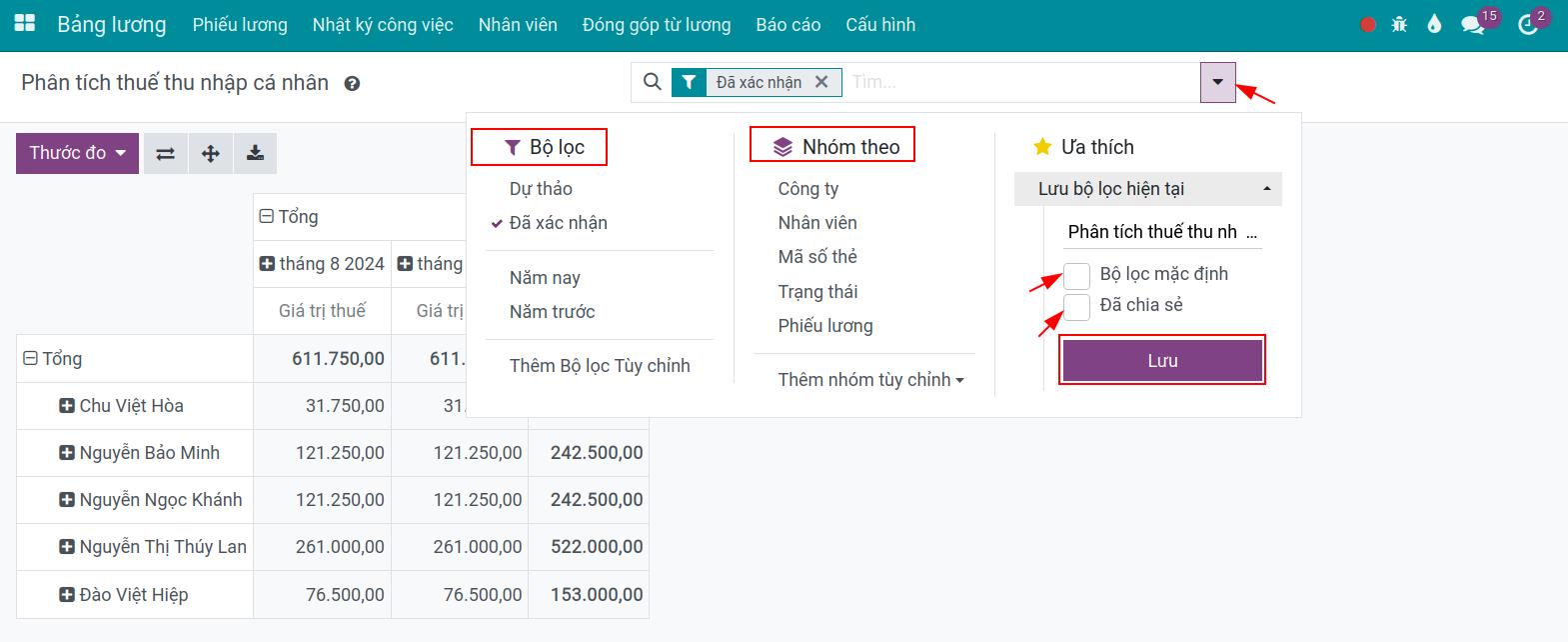Screen dimensions: 1568x642
Task: Open the Báo cáo menu
Action: (788, 25)
